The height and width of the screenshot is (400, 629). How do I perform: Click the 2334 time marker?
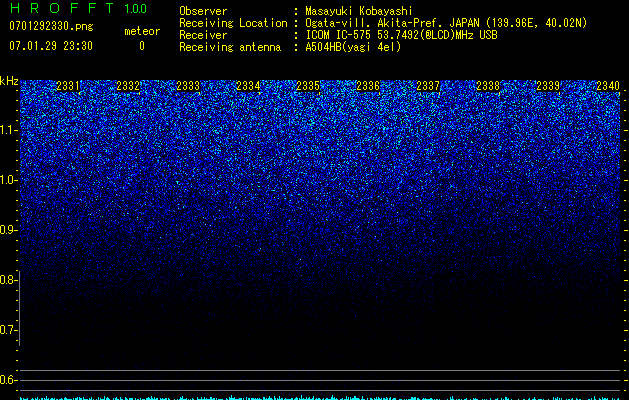pos(248,86)
